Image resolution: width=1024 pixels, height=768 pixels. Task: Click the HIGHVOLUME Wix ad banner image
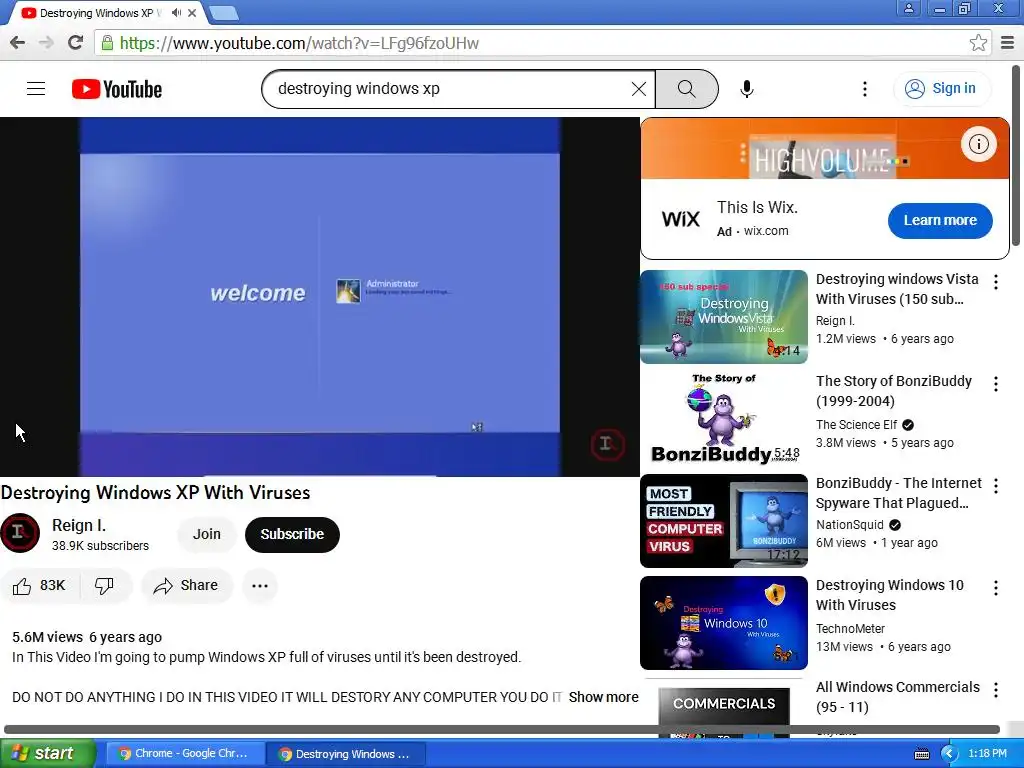(825, 149)
